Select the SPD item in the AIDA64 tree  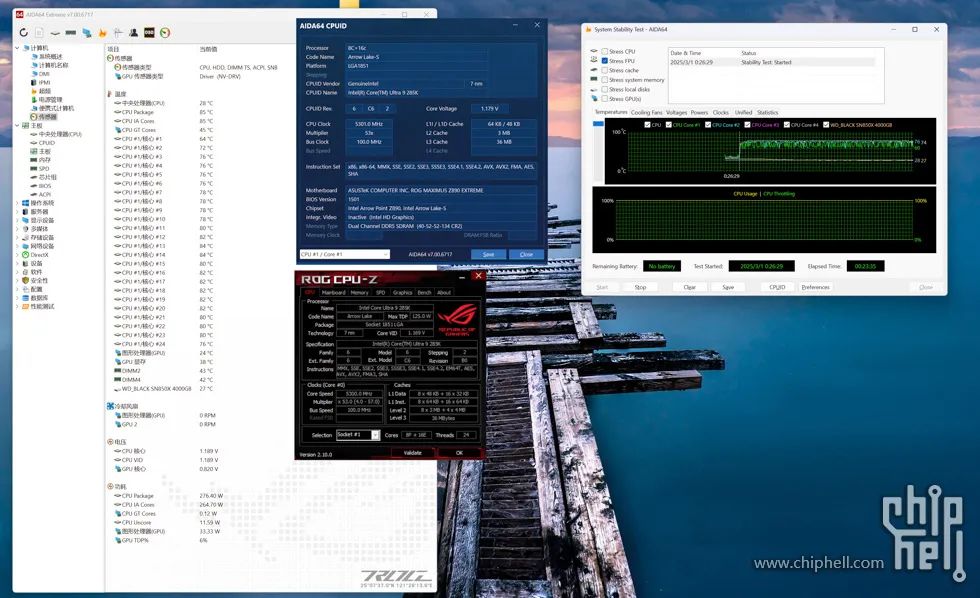44,169
